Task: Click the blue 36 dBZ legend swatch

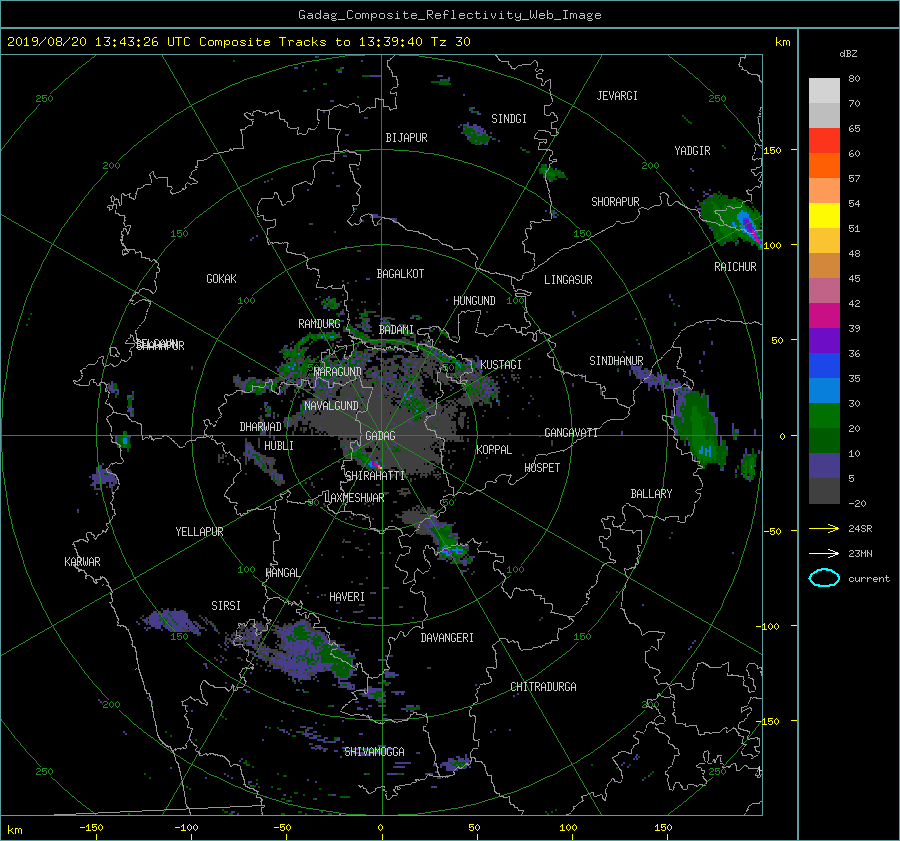Action: pyautogui.click(x=824, y=366)
